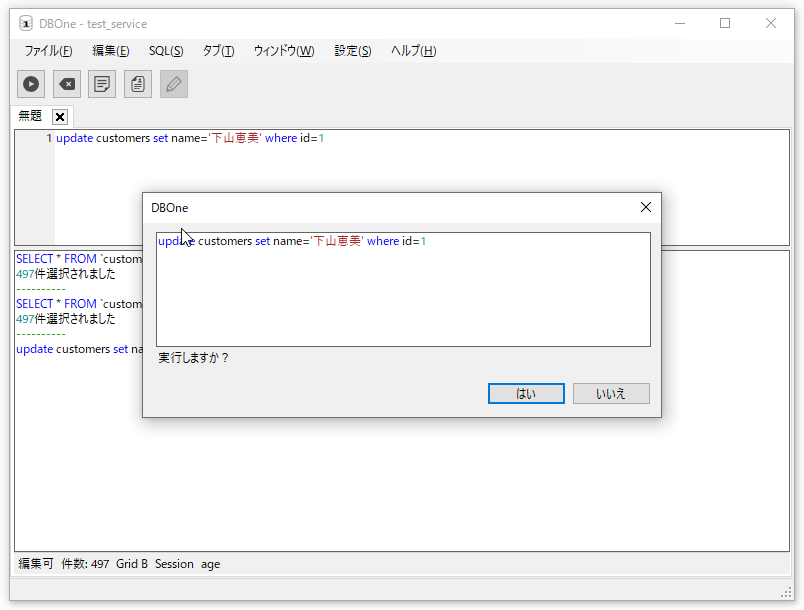This screenshot has height=610, width=804.
Task: Open the SQL(S) menu
Action: click(166, 51)
